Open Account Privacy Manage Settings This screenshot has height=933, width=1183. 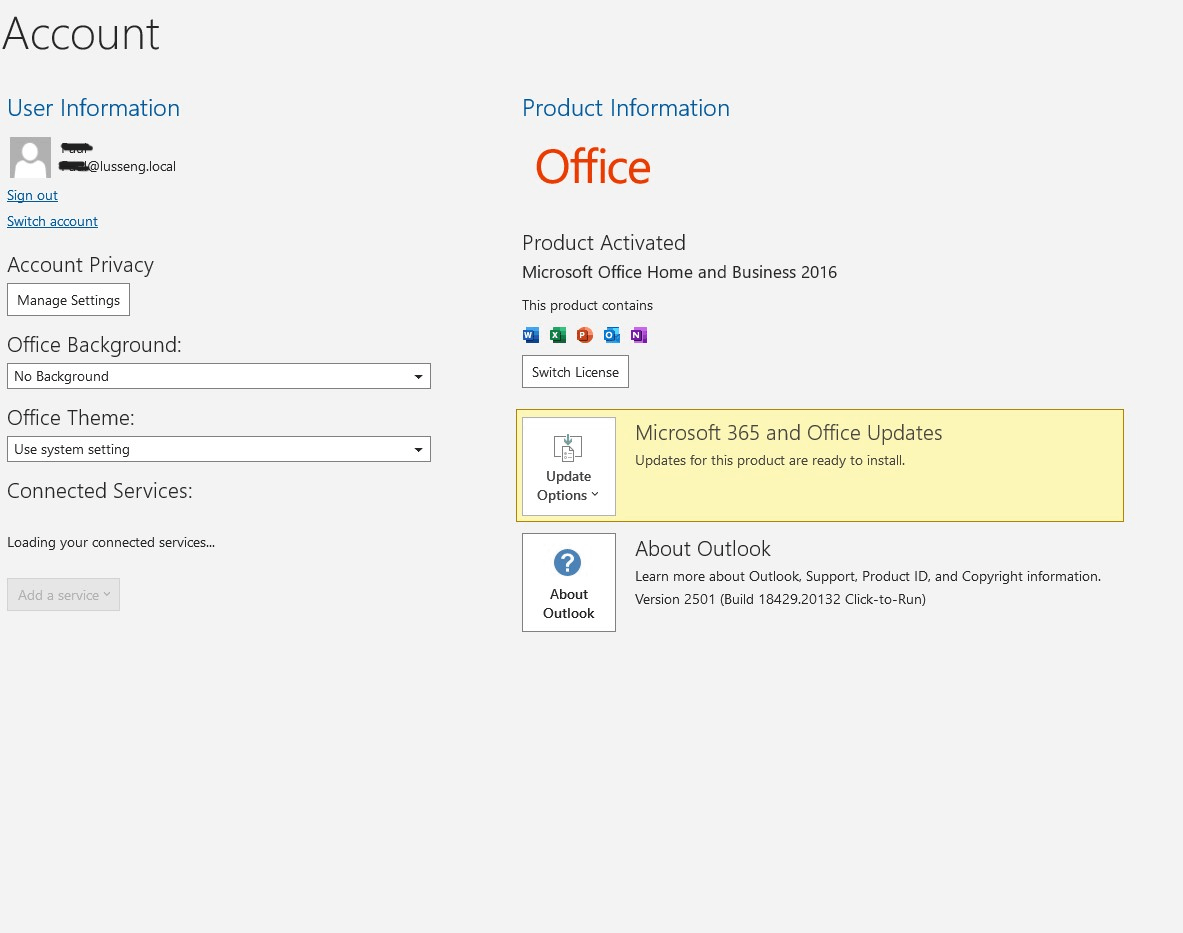coord(68,299)
